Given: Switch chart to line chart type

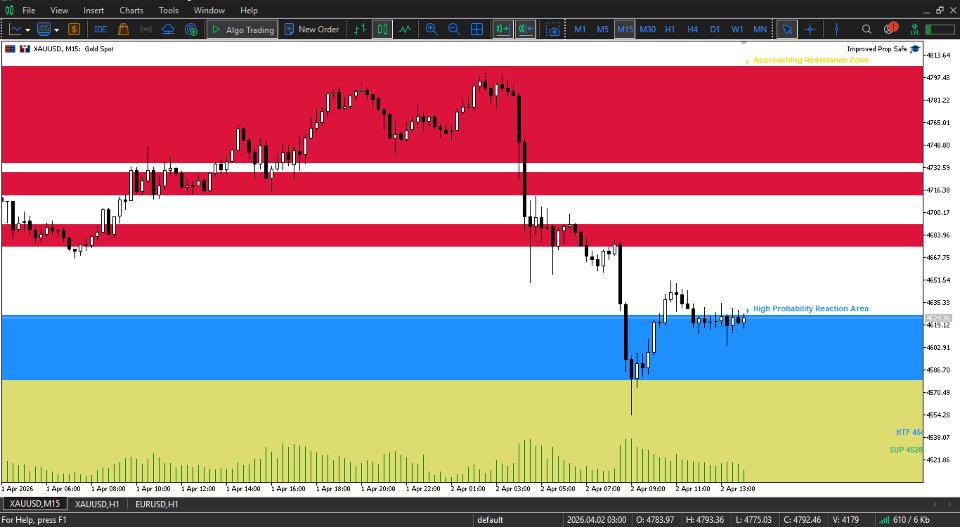Looking at the screenshot, I should click(x=405, y=29).
